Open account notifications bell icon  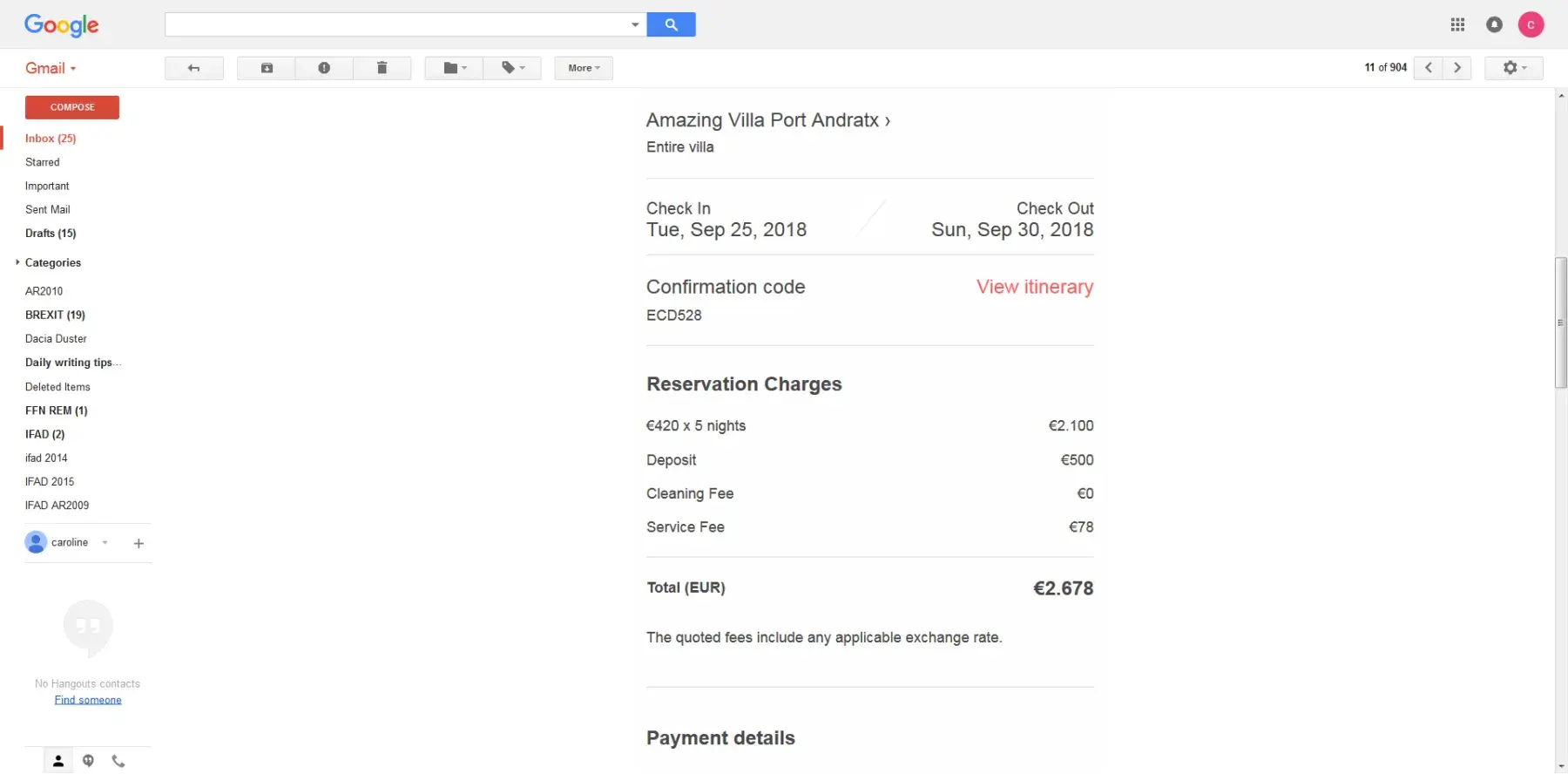pos(1494,24)
